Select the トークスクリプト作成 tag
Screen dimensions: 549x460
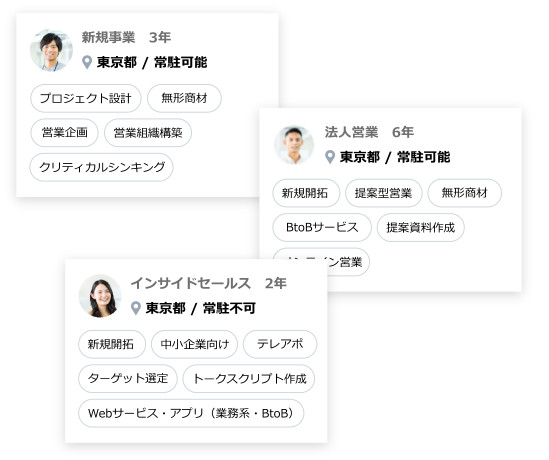(x=249, y=378)
